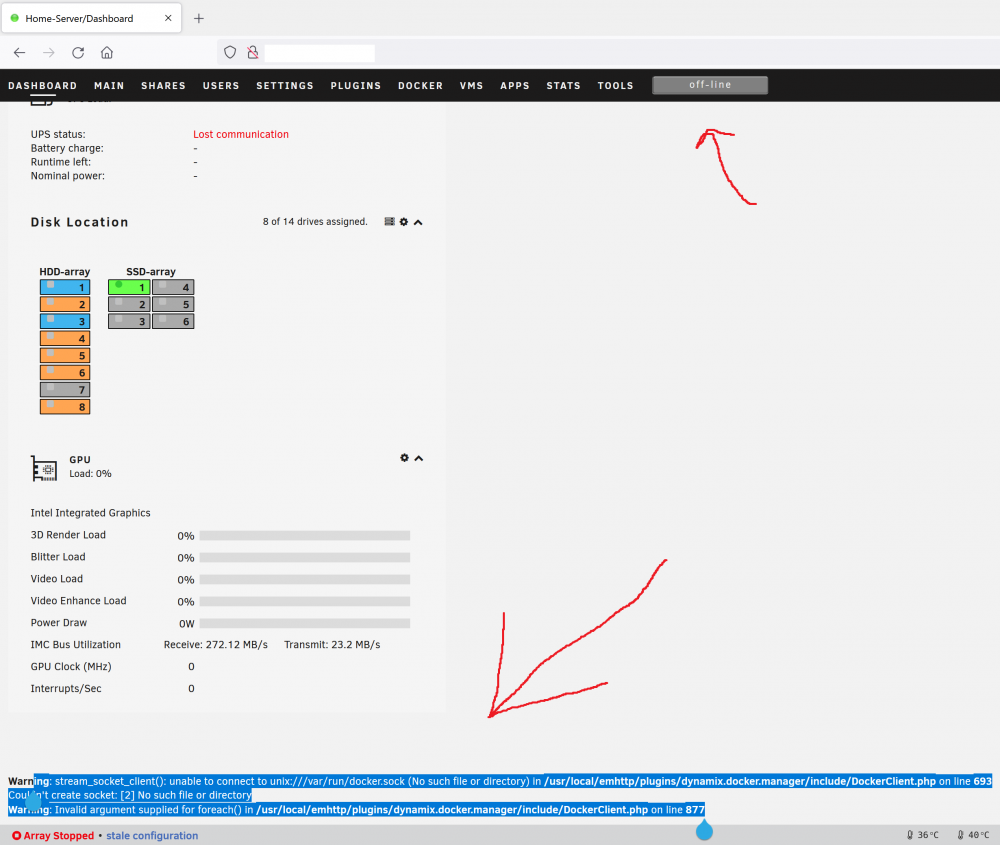Click the DockerClient.php line 693 warning

coord(500,781)
